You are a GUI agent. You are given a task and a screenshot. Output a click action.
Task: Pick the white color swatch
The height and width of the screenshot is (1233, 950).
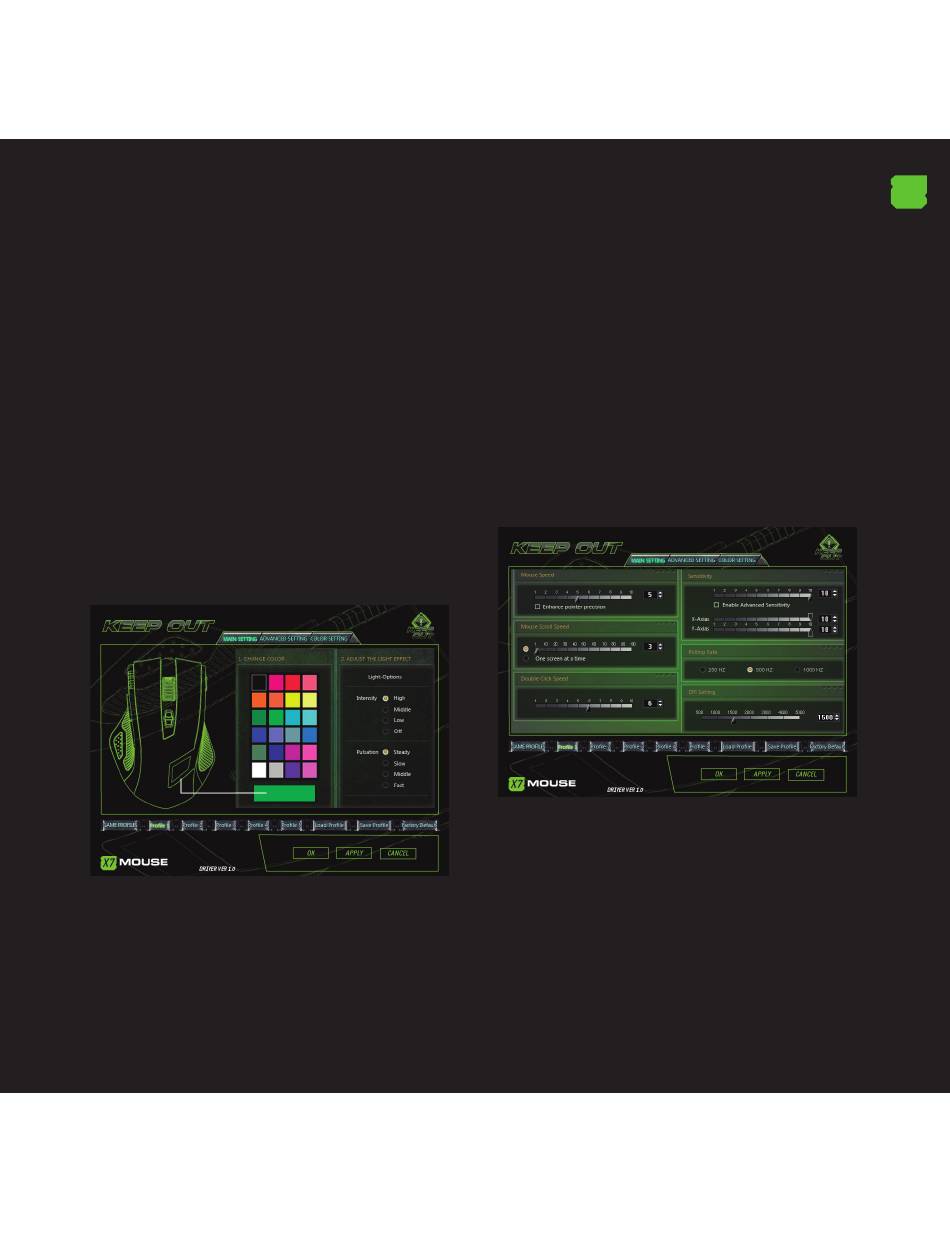coord(259,770)
